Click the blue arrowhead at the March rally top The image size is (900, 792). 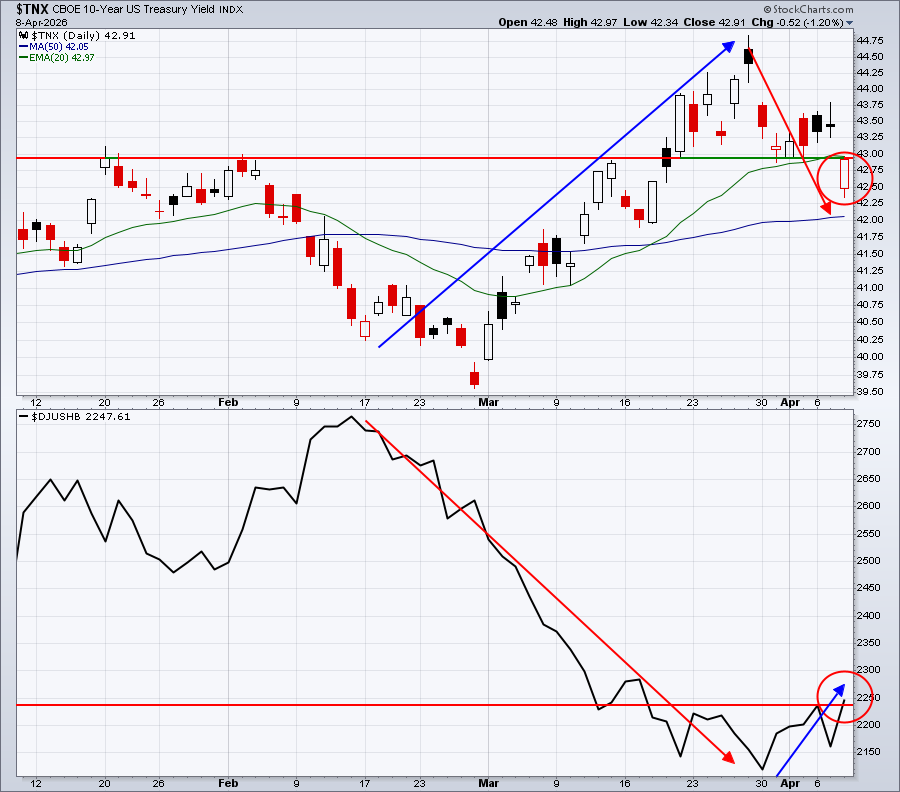point(729,46)
